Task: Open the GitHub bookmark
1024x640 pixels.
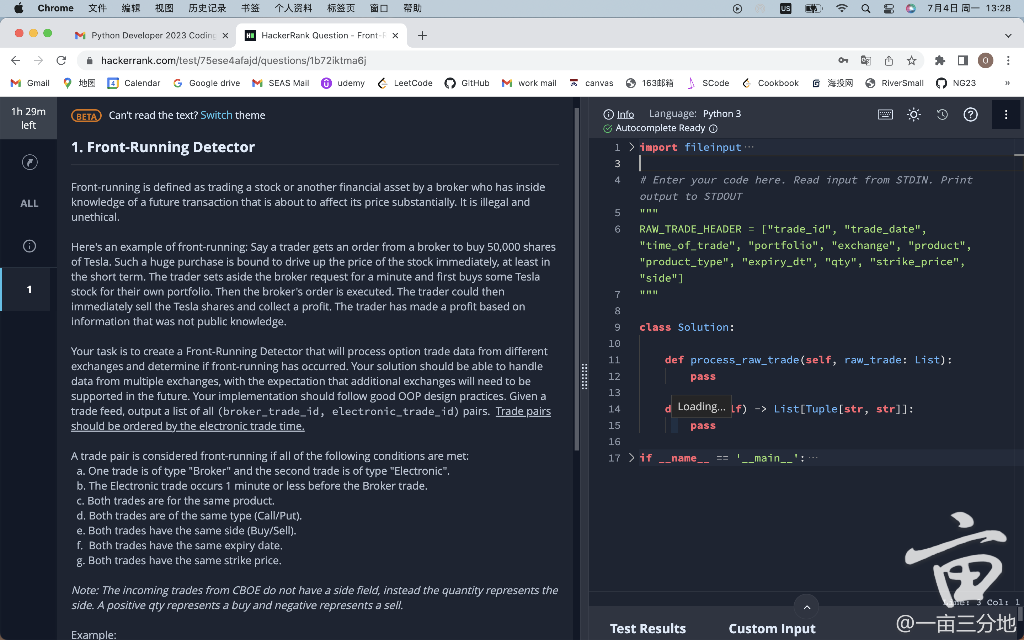Action: (467, 83)
